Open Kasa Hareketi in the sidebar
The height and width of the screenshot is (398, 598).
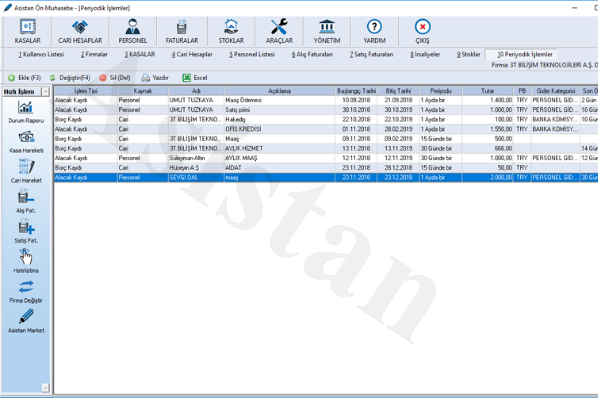coord(26,142)
